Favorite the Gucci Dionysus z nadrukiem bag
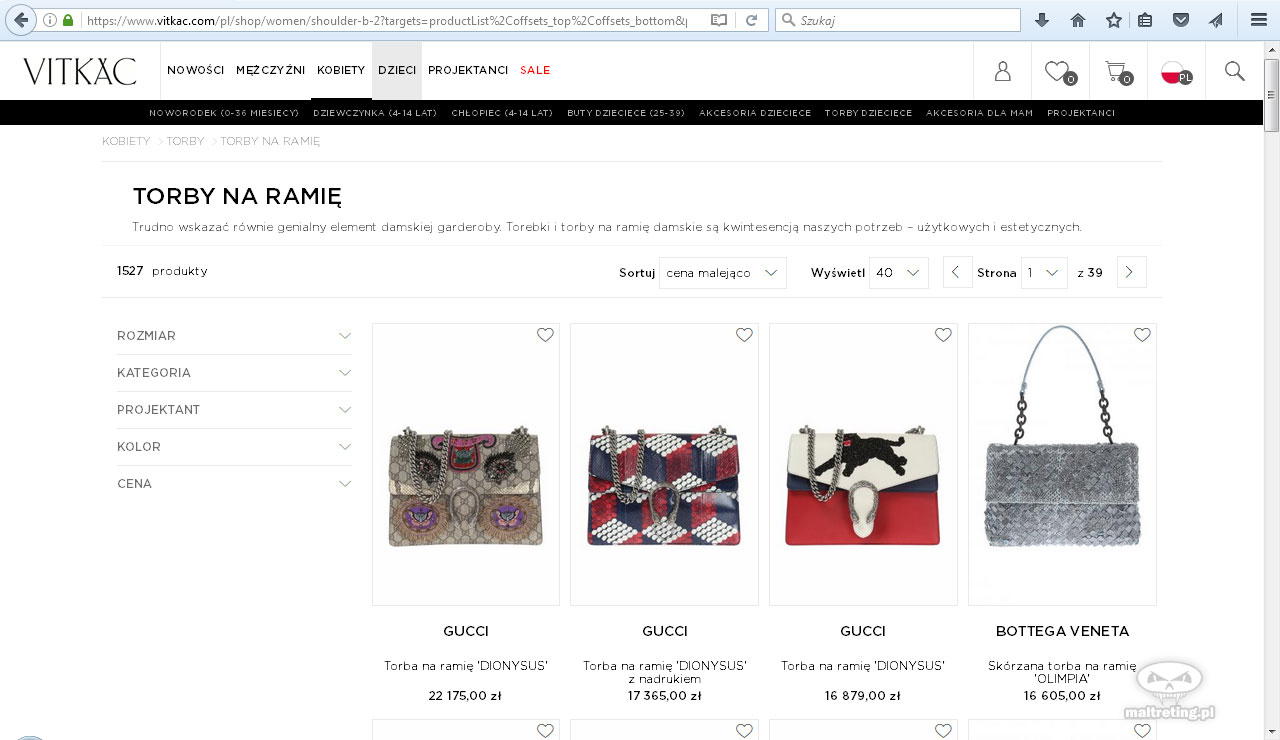The image size is (1280, 740). pyautogui.click(x=744, y=335)
